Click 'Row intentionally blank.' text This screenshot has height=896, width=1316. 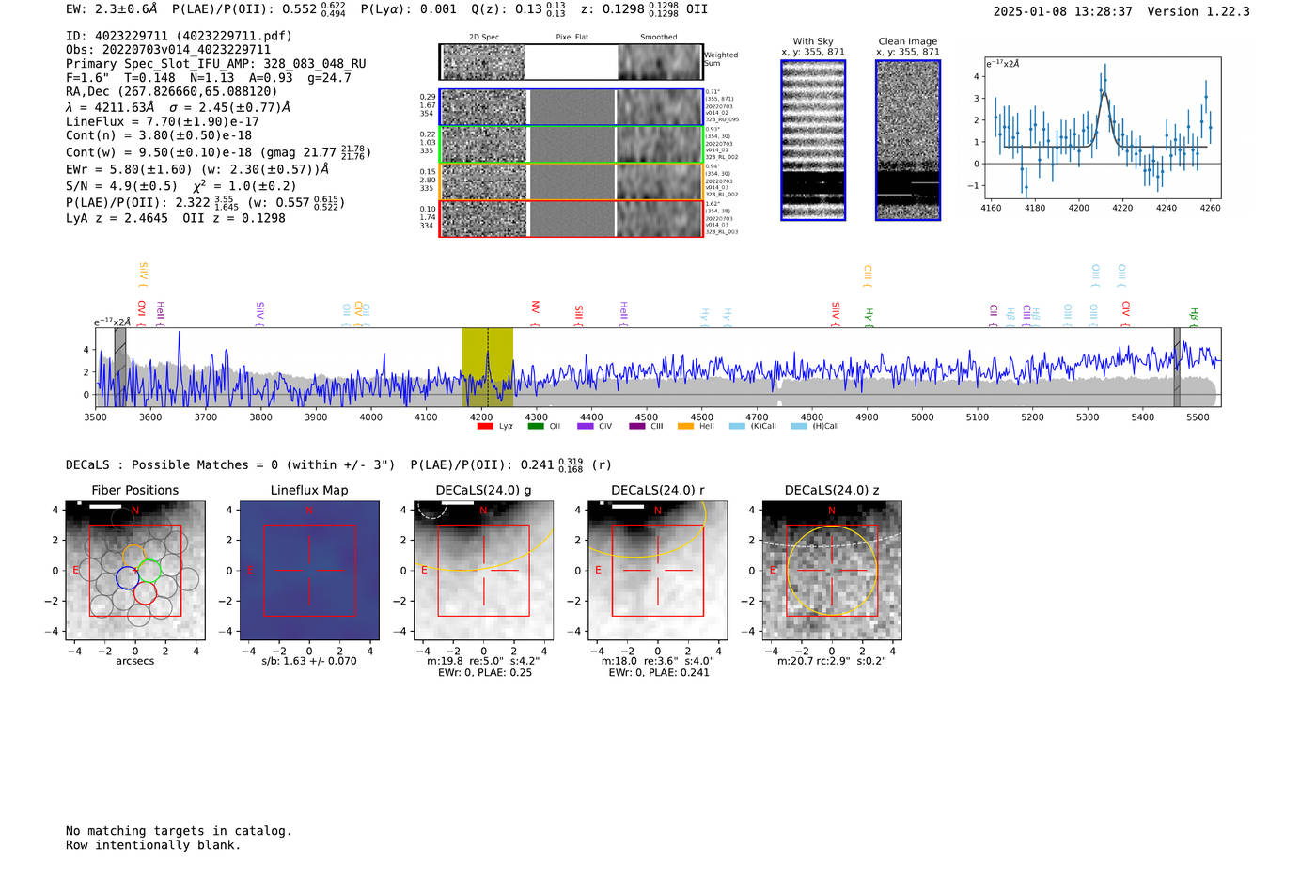153,845
